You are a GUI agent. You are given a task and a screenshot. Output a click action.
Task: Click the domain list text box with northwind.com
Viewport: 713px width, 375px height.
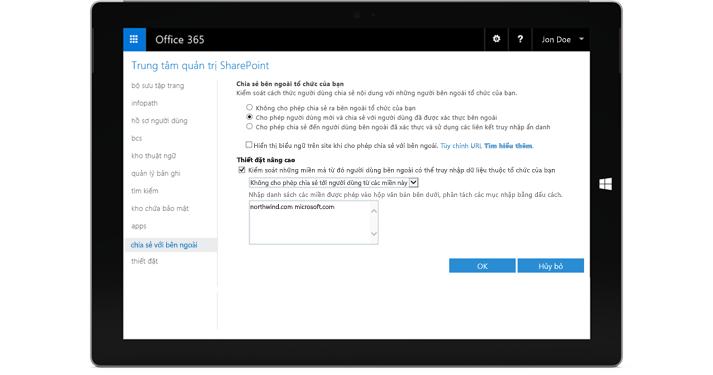313,223
